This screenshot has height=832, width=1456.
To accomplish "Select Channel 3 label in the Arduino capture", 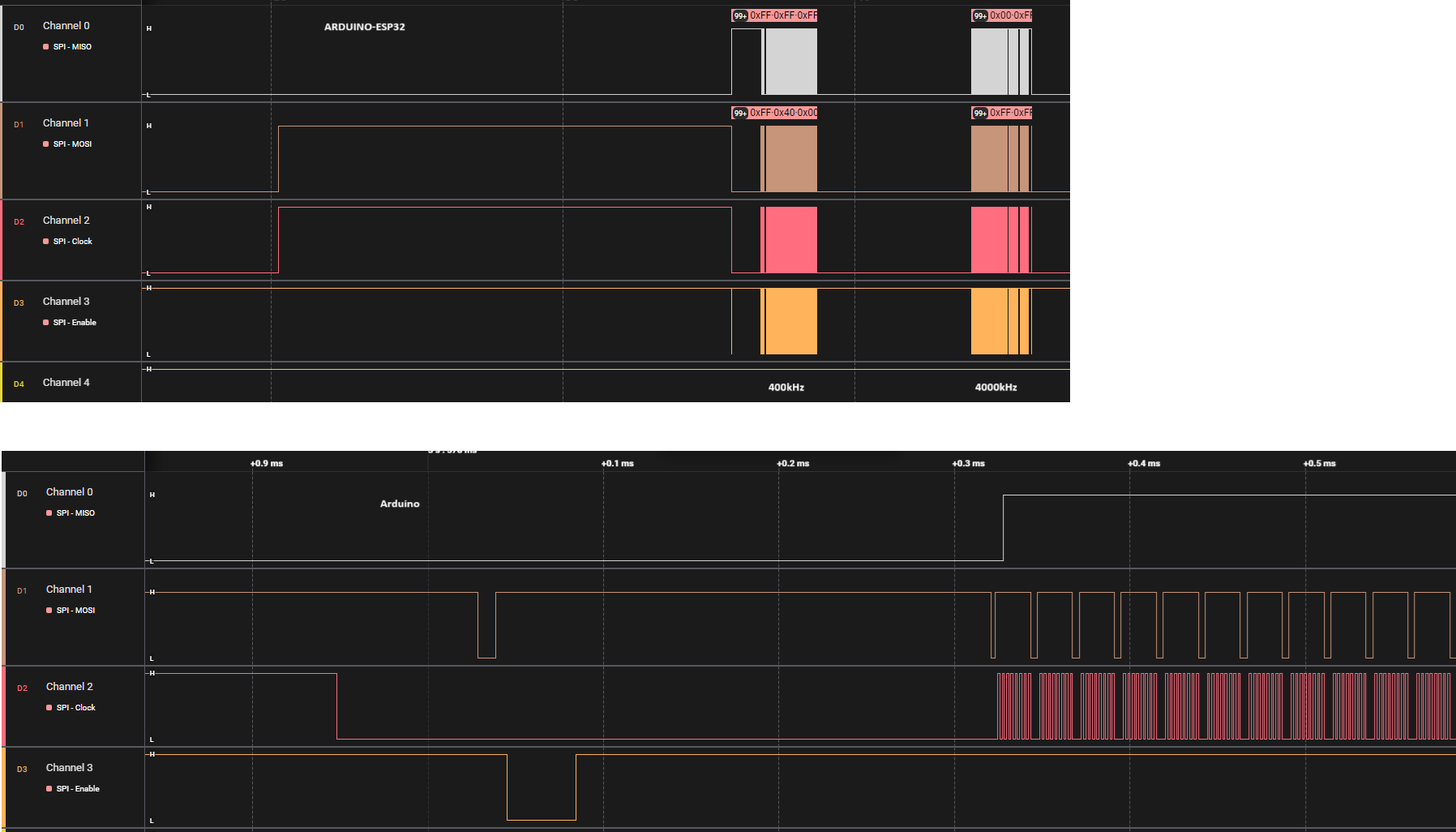I will tap(70, 768).
